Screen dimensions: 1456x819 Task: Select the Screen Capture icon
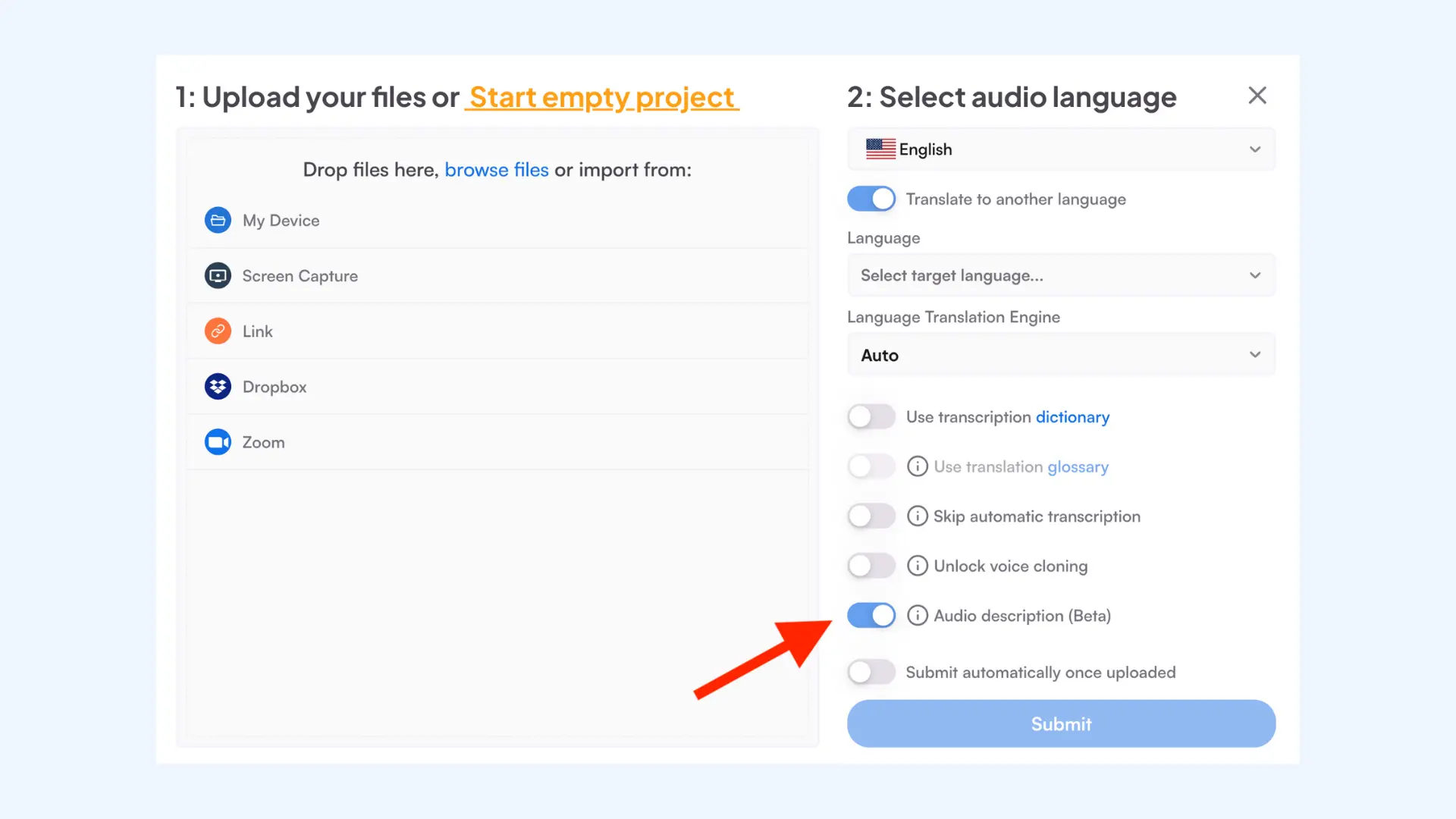(218, 275)
